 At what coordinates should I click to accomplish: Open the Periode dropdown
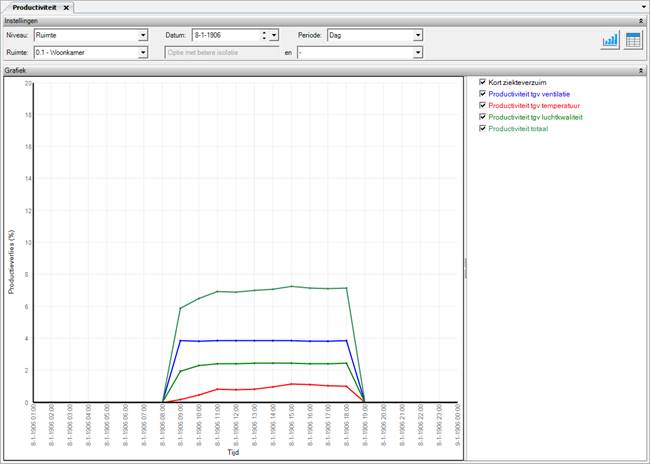pos(418,35)
